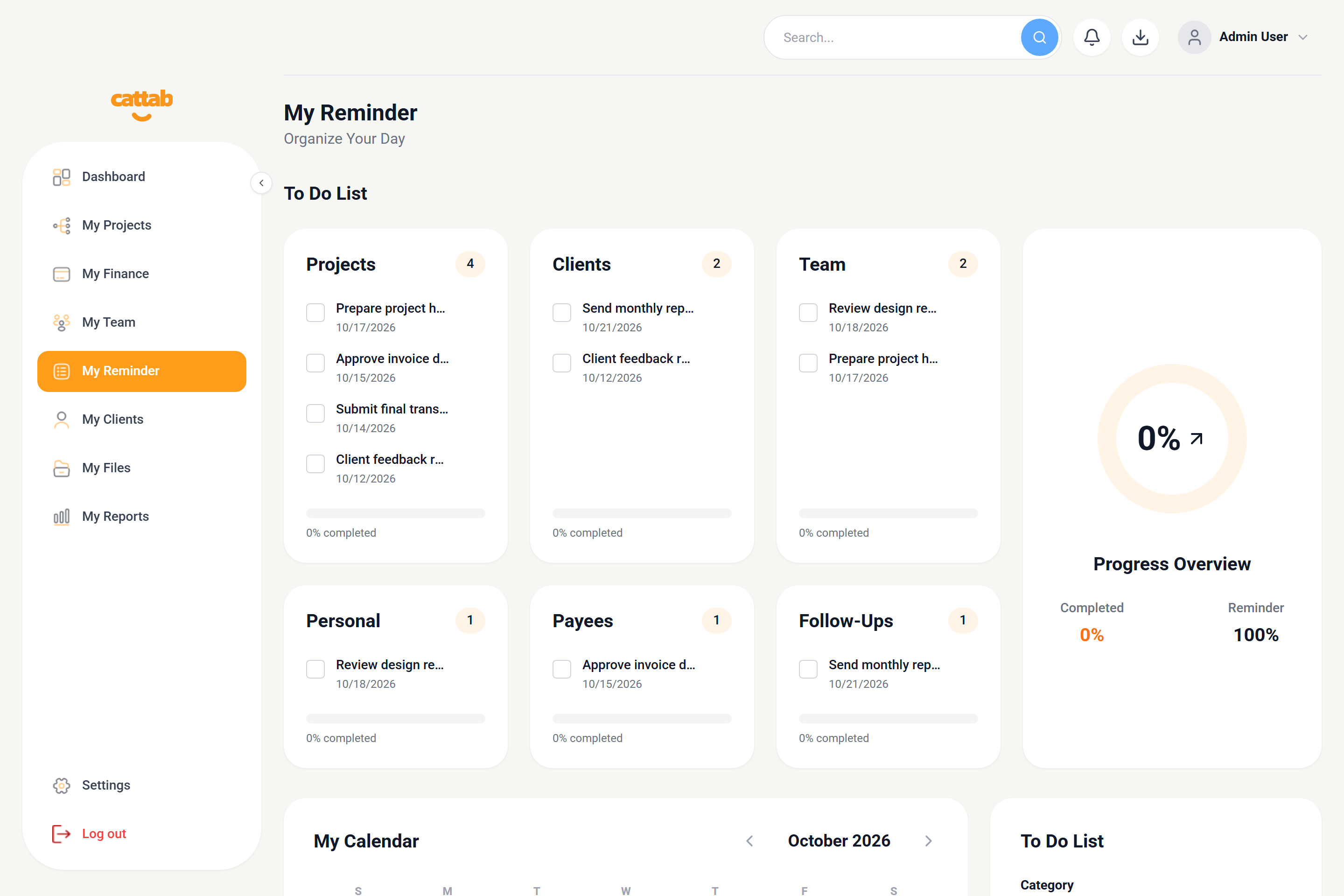
Task: Tick 'Send monthly rep...' in Clients card
Action: point(562,313)
